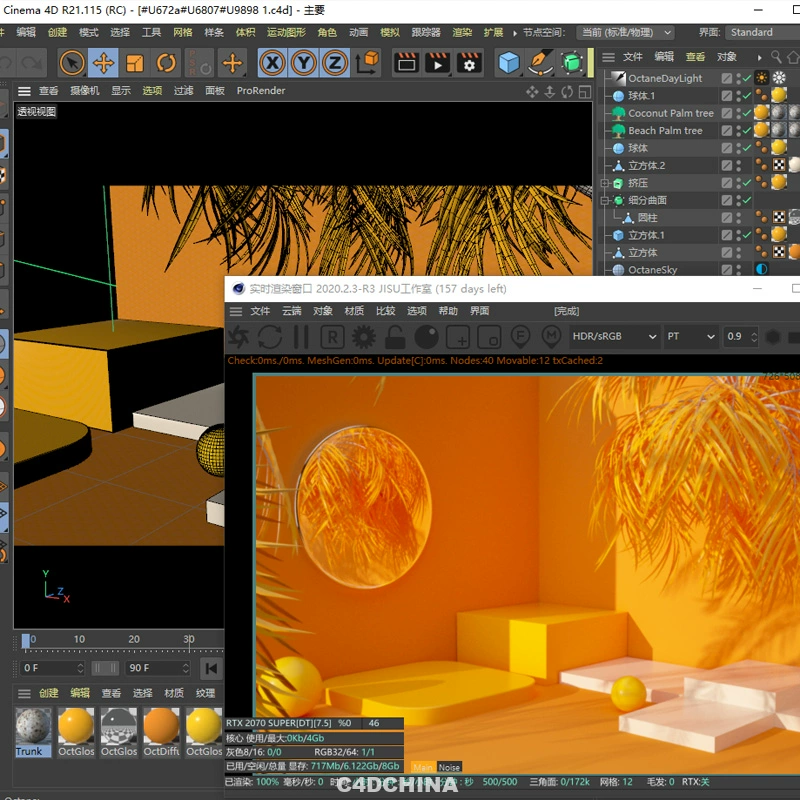Open the material manager 纹理 menu

point(205,693)
